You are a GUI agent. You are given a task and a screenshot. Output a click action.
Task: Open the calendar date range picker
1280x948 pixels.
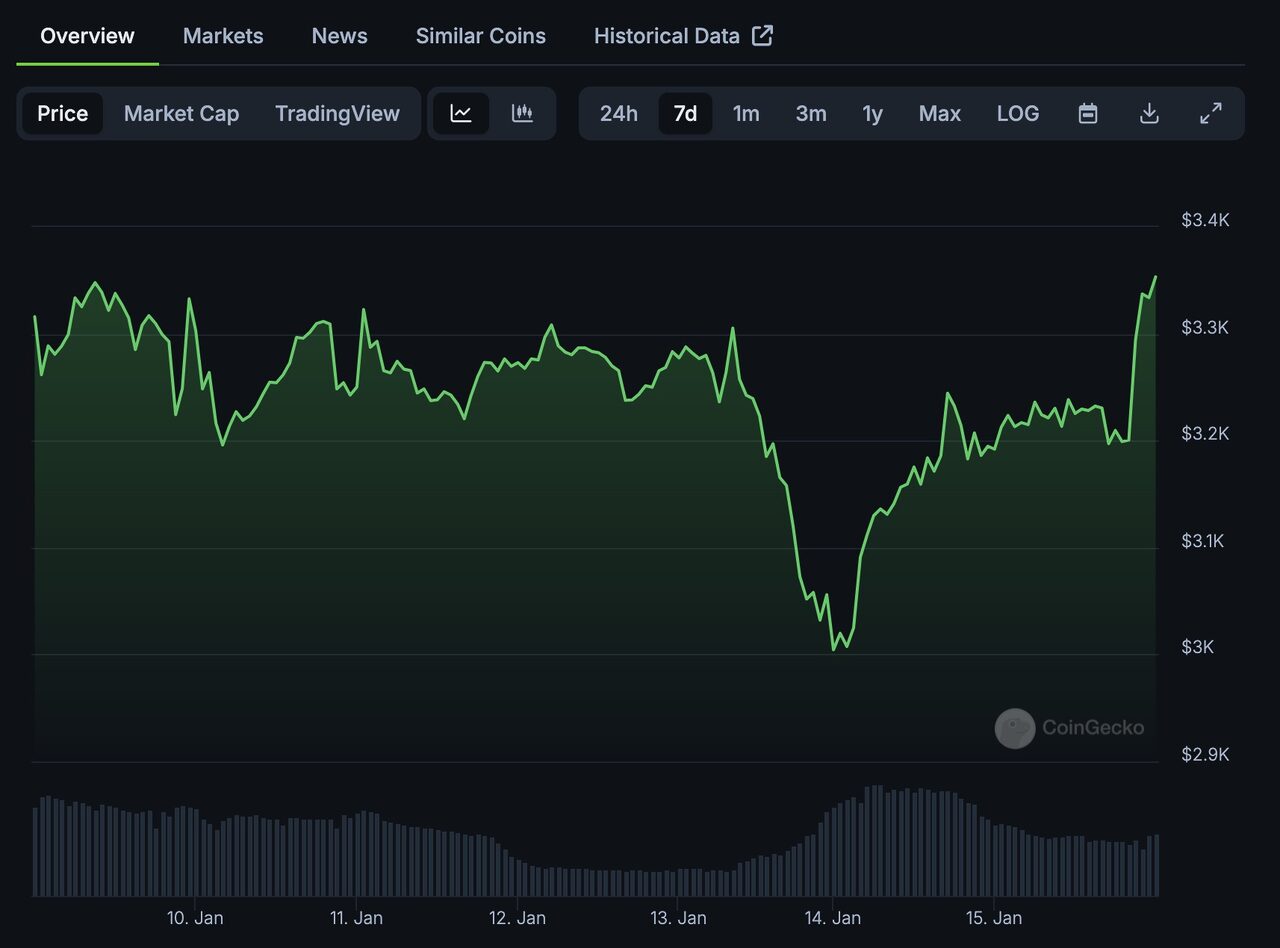point(1088,113)
